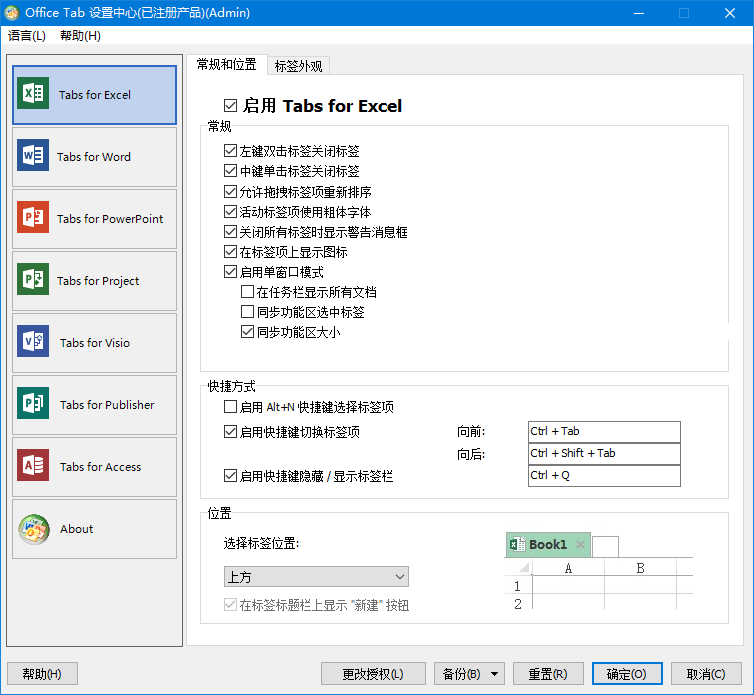This screenshot has width=754, height=695.
Task: Check 在任务栏显示所有文档 option
Action: 247,292
